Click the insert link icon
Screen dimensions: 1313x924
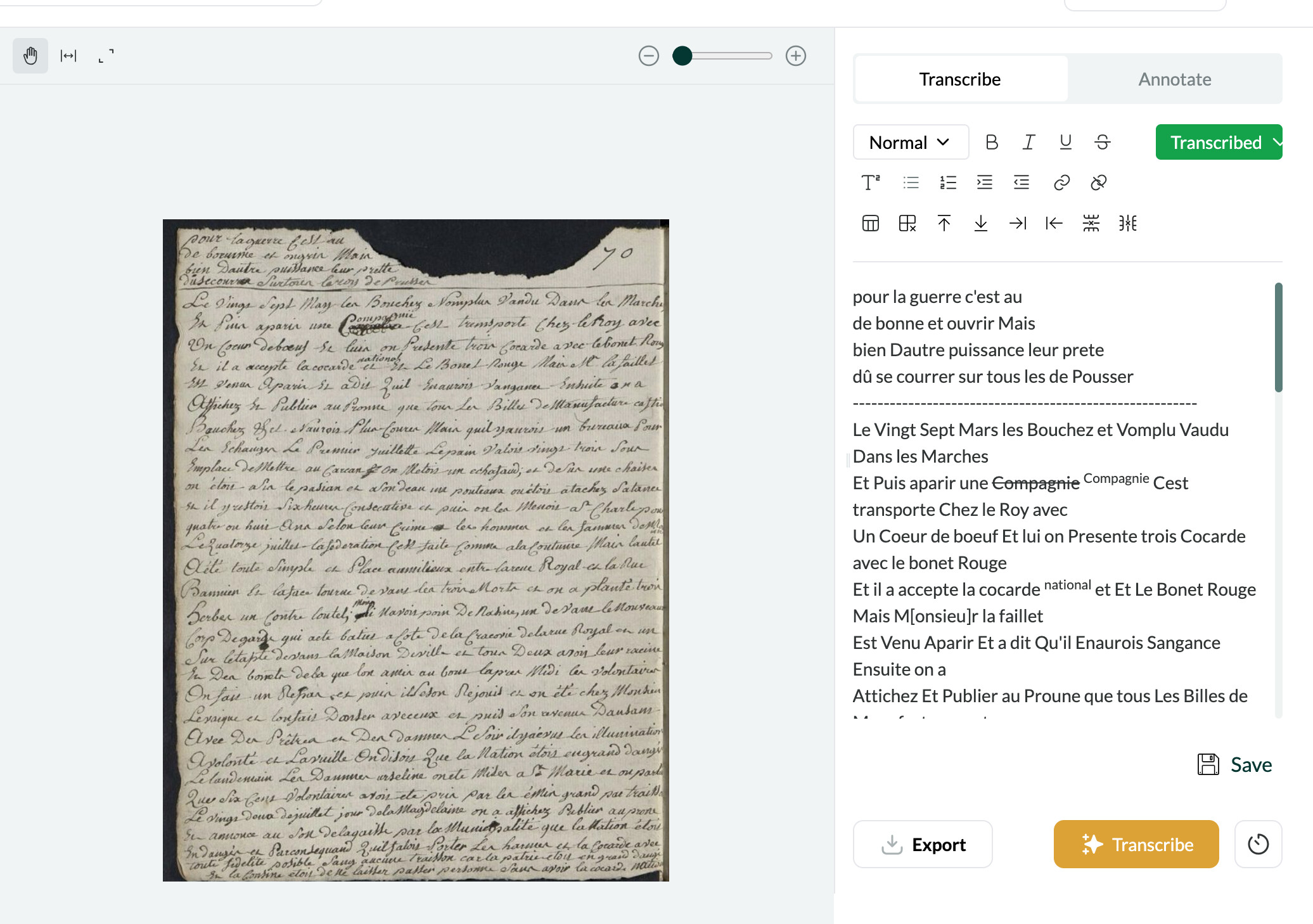1061,183
